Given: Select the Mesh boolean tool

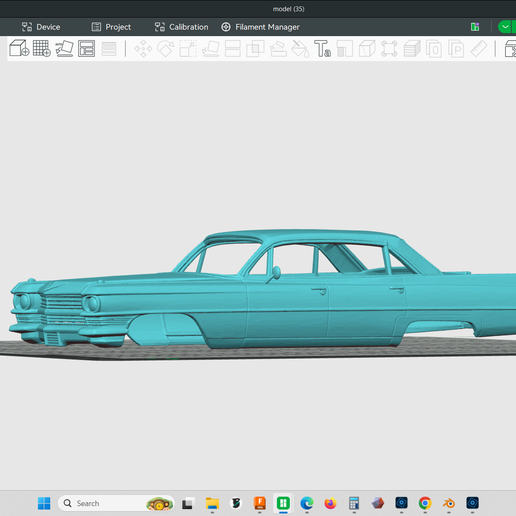Looking at the screenshot, I should 255,49.
